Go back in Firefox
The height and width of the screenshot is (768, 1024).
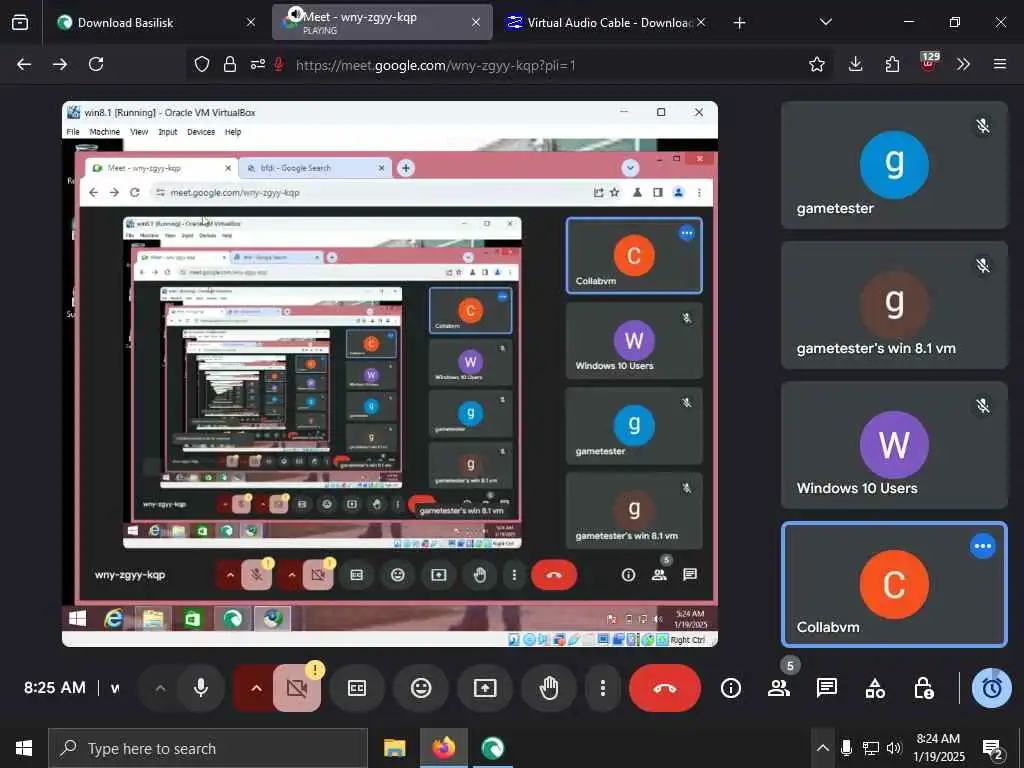tap(24, 64)
